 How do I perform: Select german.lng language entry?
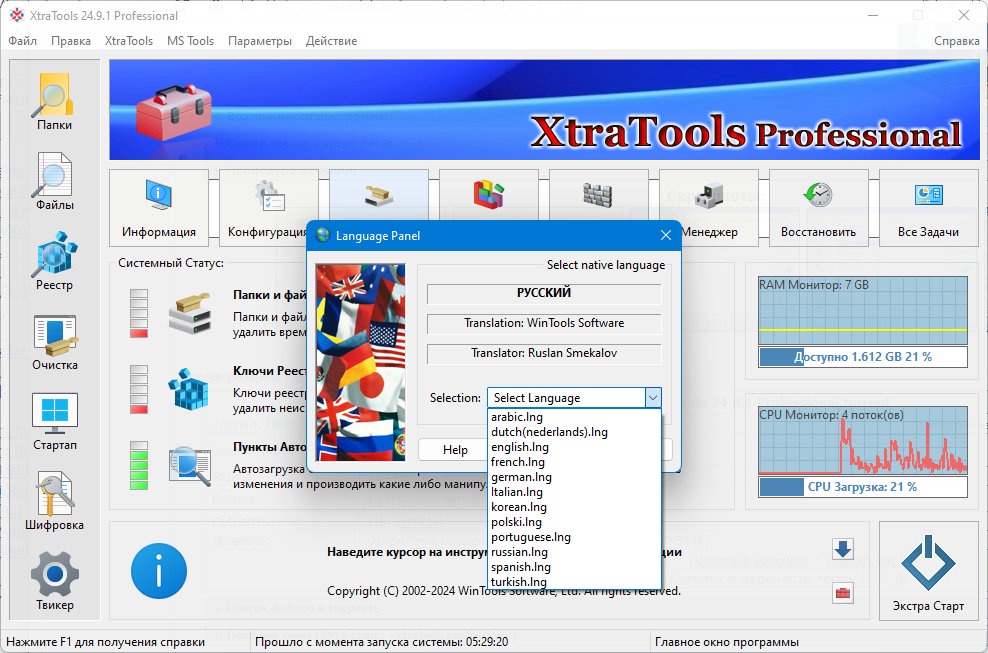pyautogui.click(x=521, y=477)
